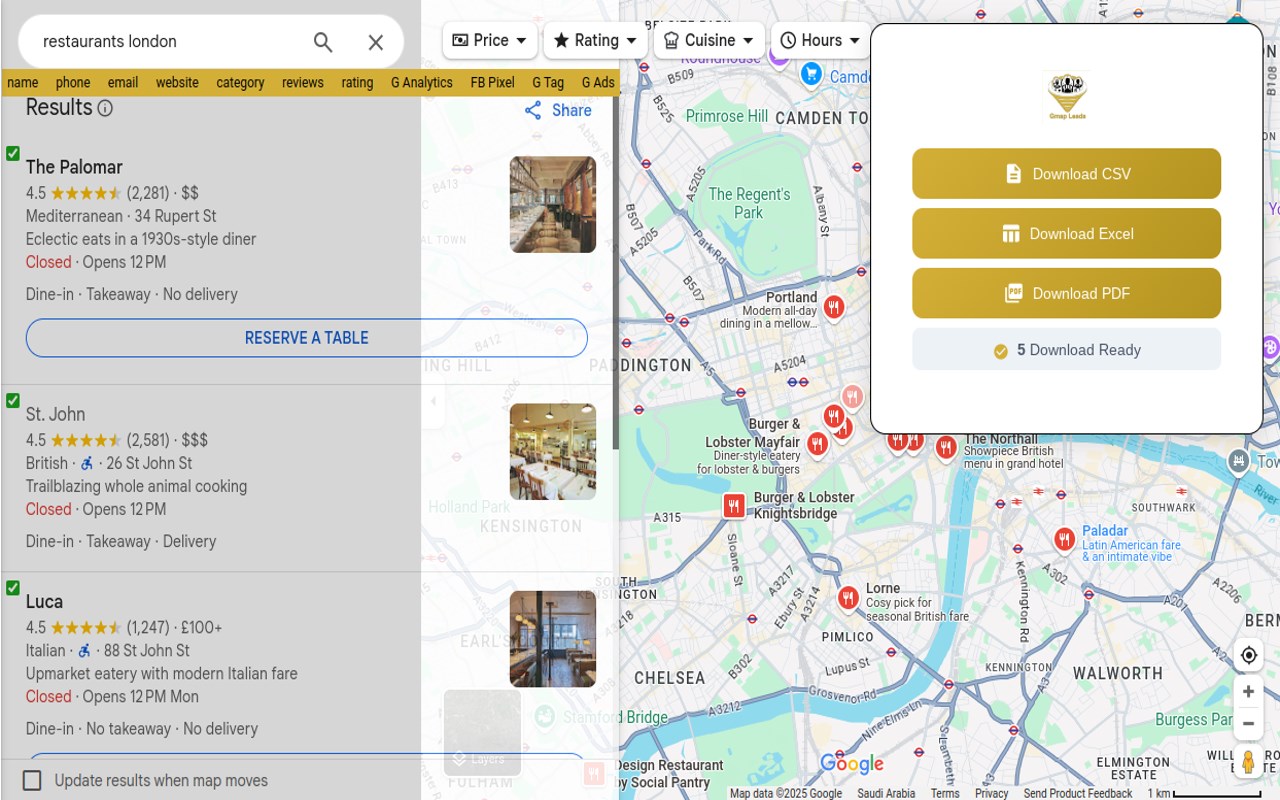Viewport: 1280px width, 800px height.
Task: Click the collapse side panel arrow
Action: [433, 401]
